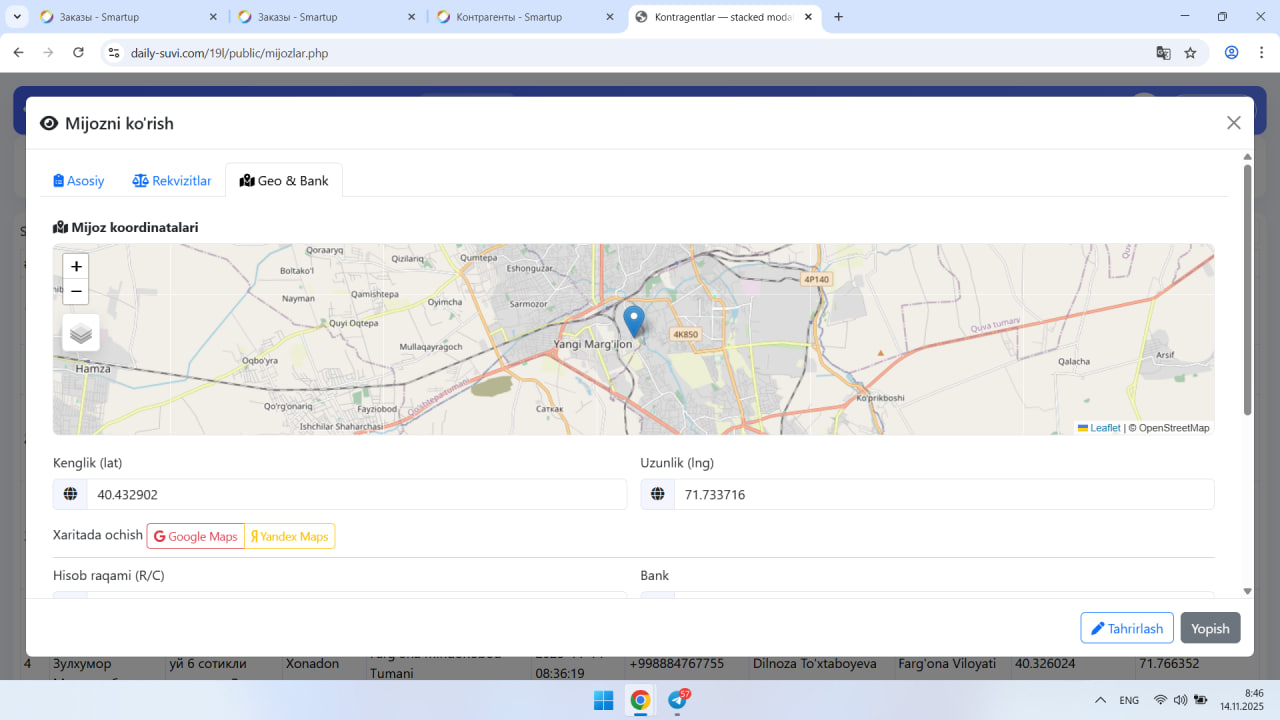Open Telegram from the taskbar
1280x720 pixels.
[678, 700]
